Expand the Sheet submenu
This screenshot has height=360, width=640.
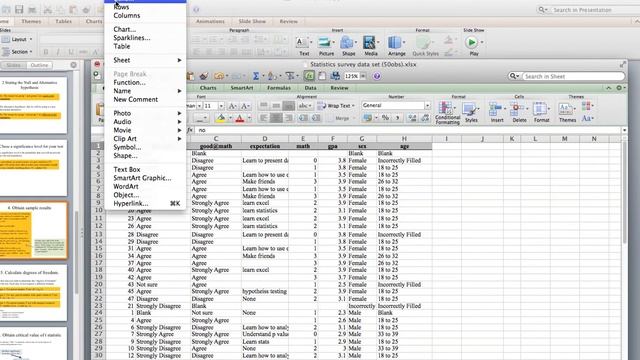[x=146, y=60]
